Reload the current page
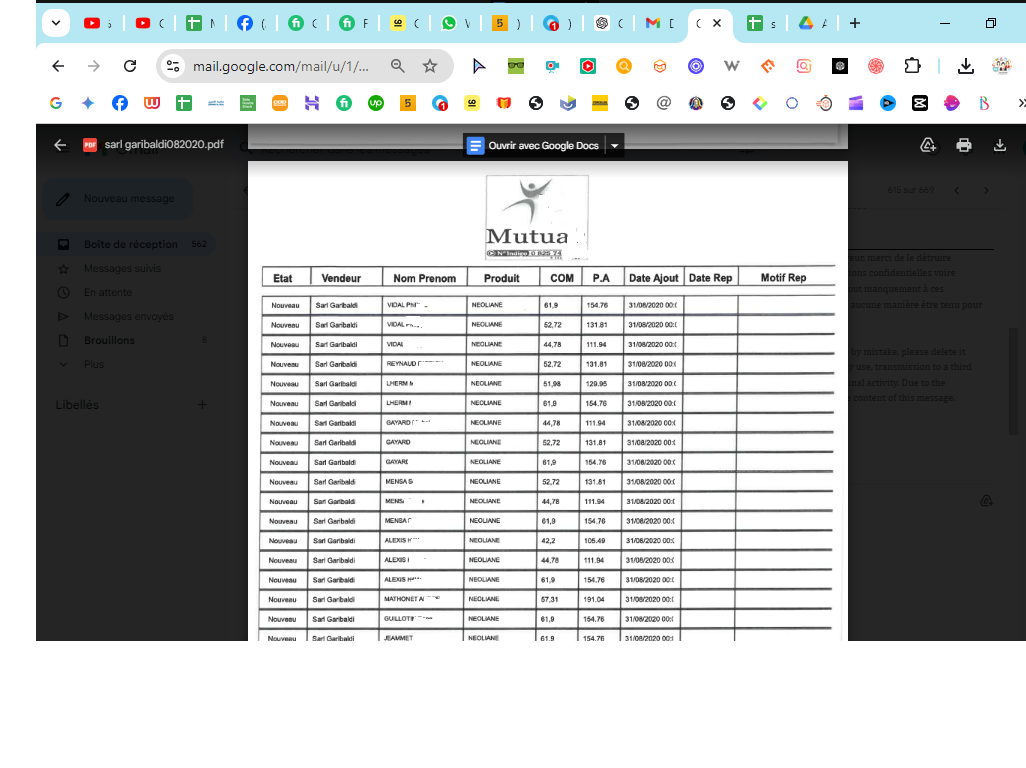 point(130,66)
